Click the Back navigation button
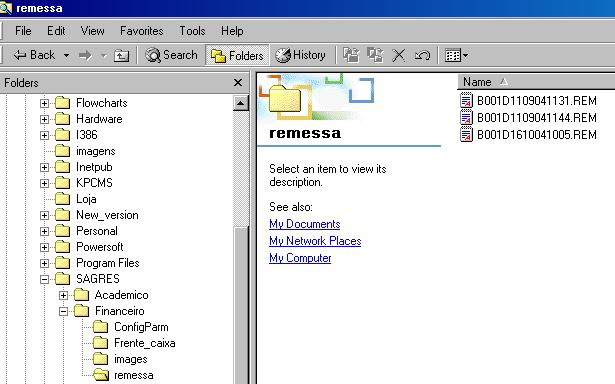The width and height of the screenshot is (615, 384). [x=34, y=55]
